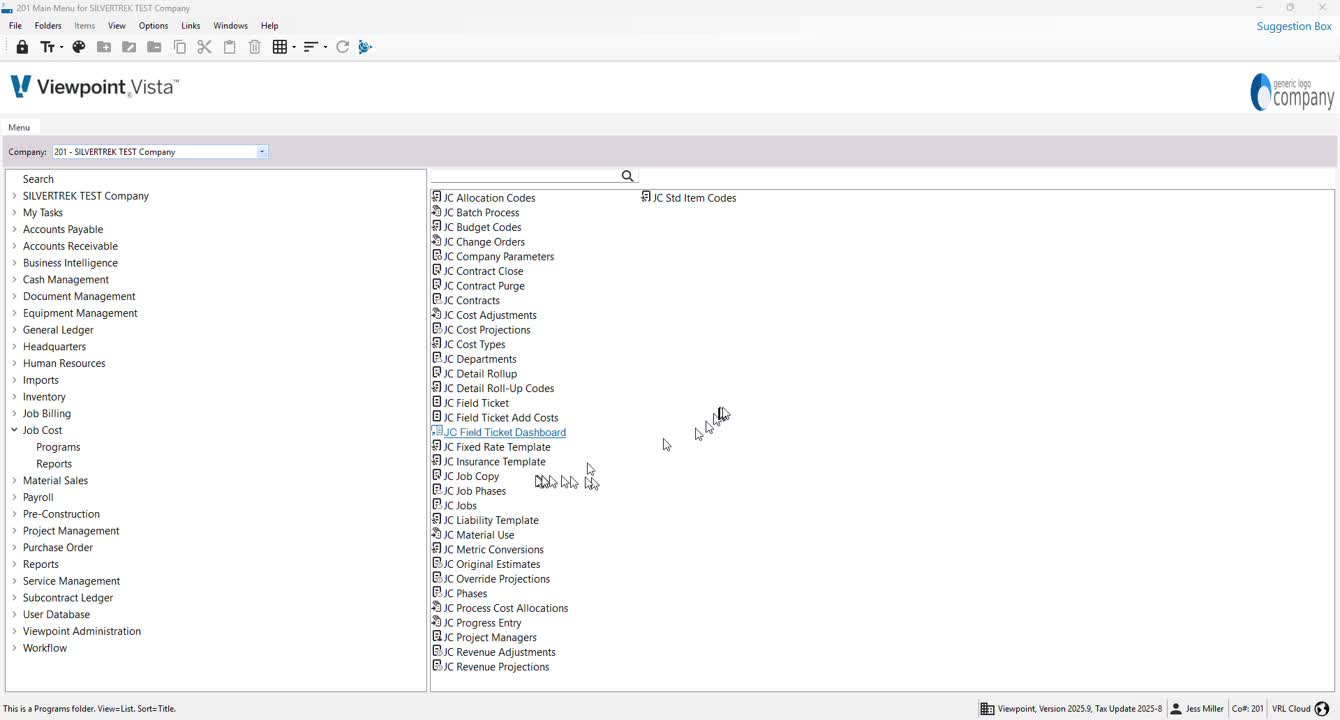Open the Options menu
Screen dimensions: 1340x720
[153, 26]
